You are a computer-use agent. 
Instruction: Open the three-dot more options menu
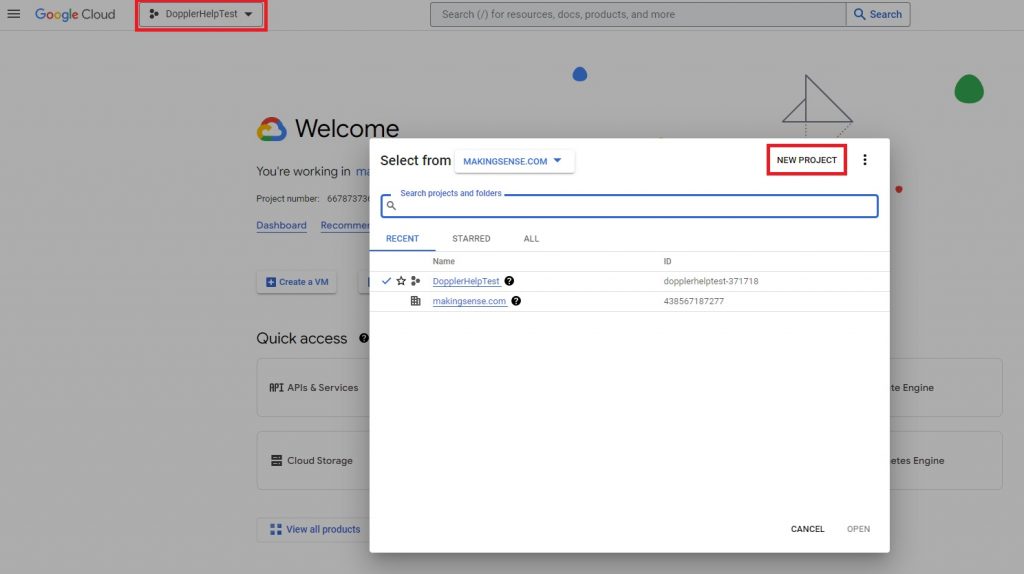click(865, 160)
